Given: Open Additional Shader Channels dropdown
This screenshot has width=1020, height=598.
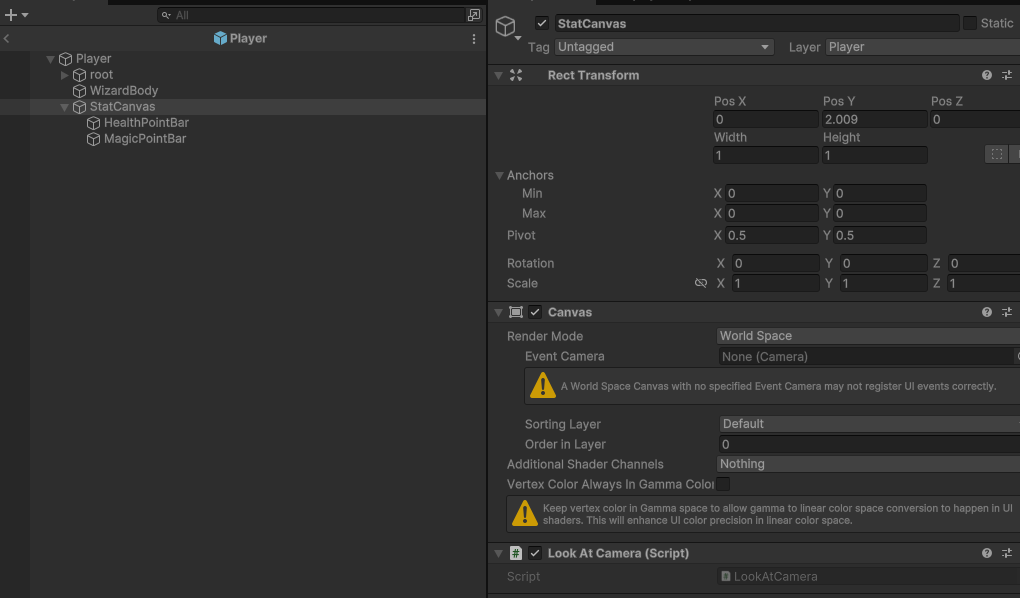Looking at the screenshot, I should [868, 464].
